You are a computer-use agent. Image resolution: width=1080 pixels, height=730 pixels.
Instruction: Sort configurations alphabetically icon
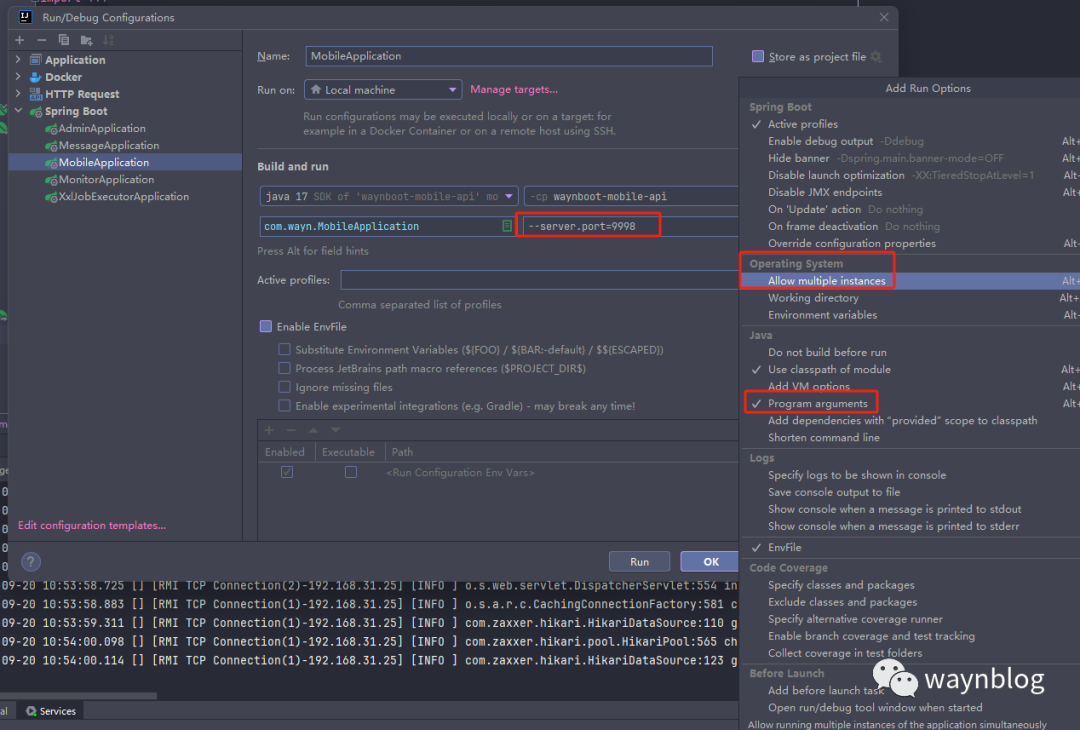click(x=108, y=40)
